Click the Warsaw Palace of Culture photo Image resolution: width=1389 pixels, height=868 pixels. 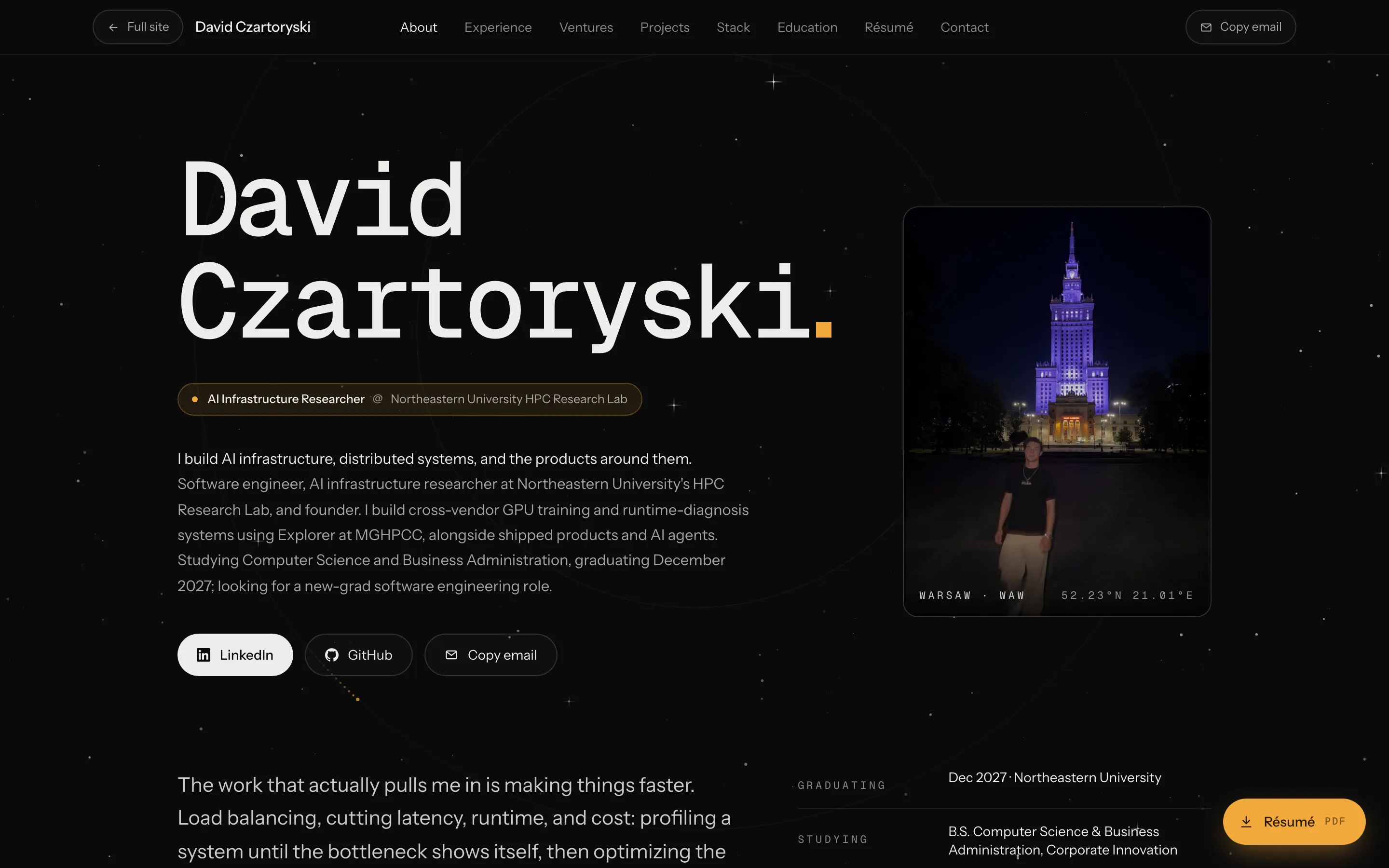point(1057,412)
